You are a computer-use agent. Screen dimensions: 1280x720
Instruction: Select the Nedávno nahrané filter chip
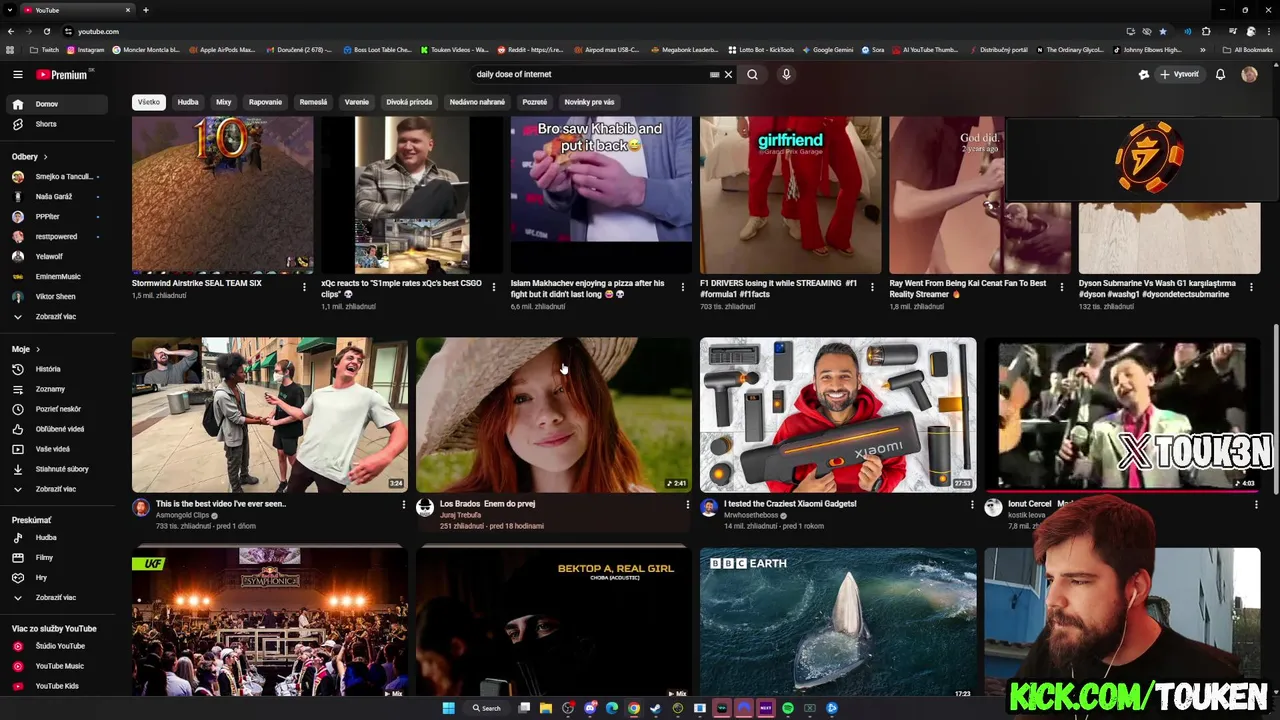click(x=477, y=102)
